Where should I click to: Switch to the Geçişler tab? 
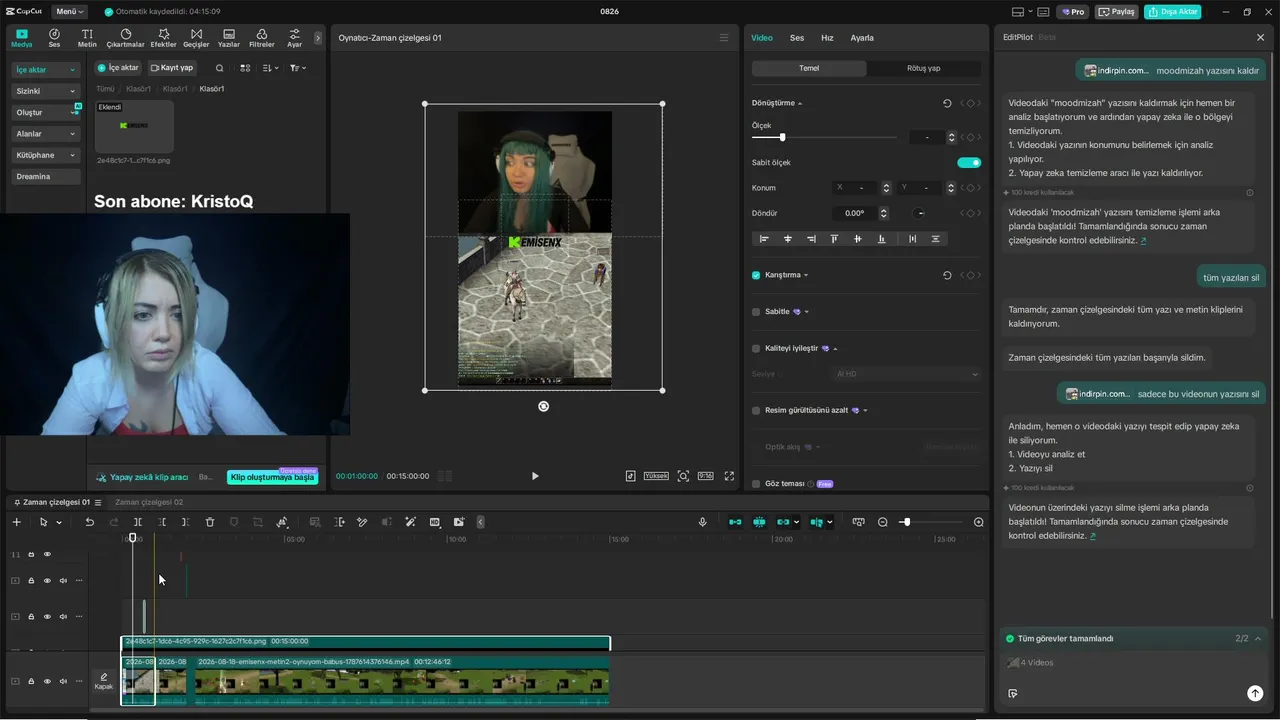pyautogui.click(x=196, y=38)
